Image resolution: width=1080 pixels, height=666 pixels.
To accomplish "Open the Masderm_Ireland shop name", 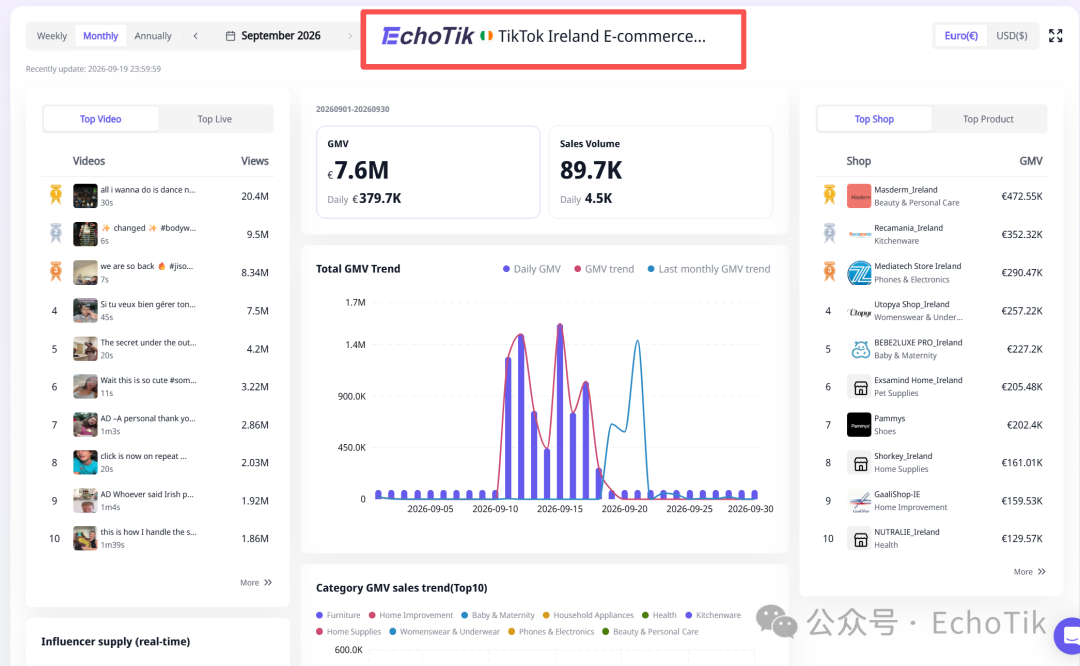I will pyautogui.click(x=905, y=190).
